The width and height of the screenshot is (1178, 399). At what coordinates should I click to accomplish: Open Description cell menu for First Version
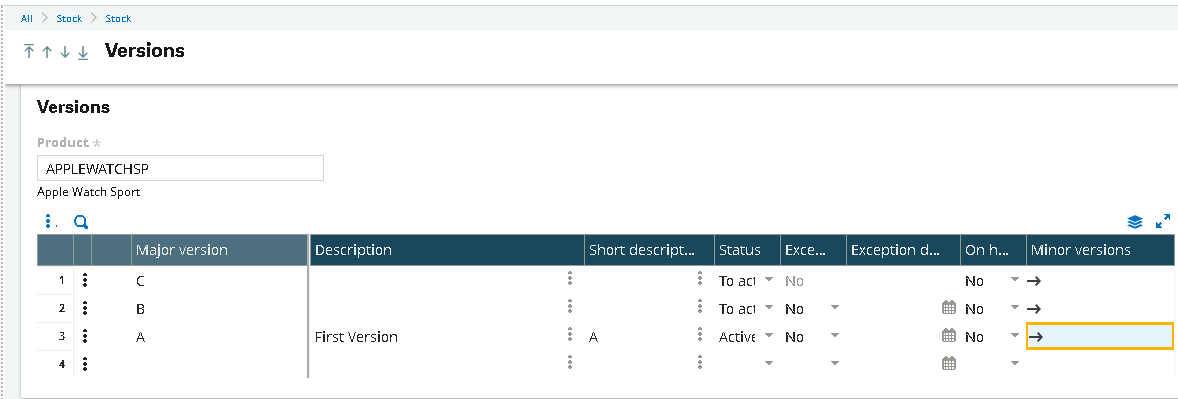pyautogui.click(x=570, y=336)
